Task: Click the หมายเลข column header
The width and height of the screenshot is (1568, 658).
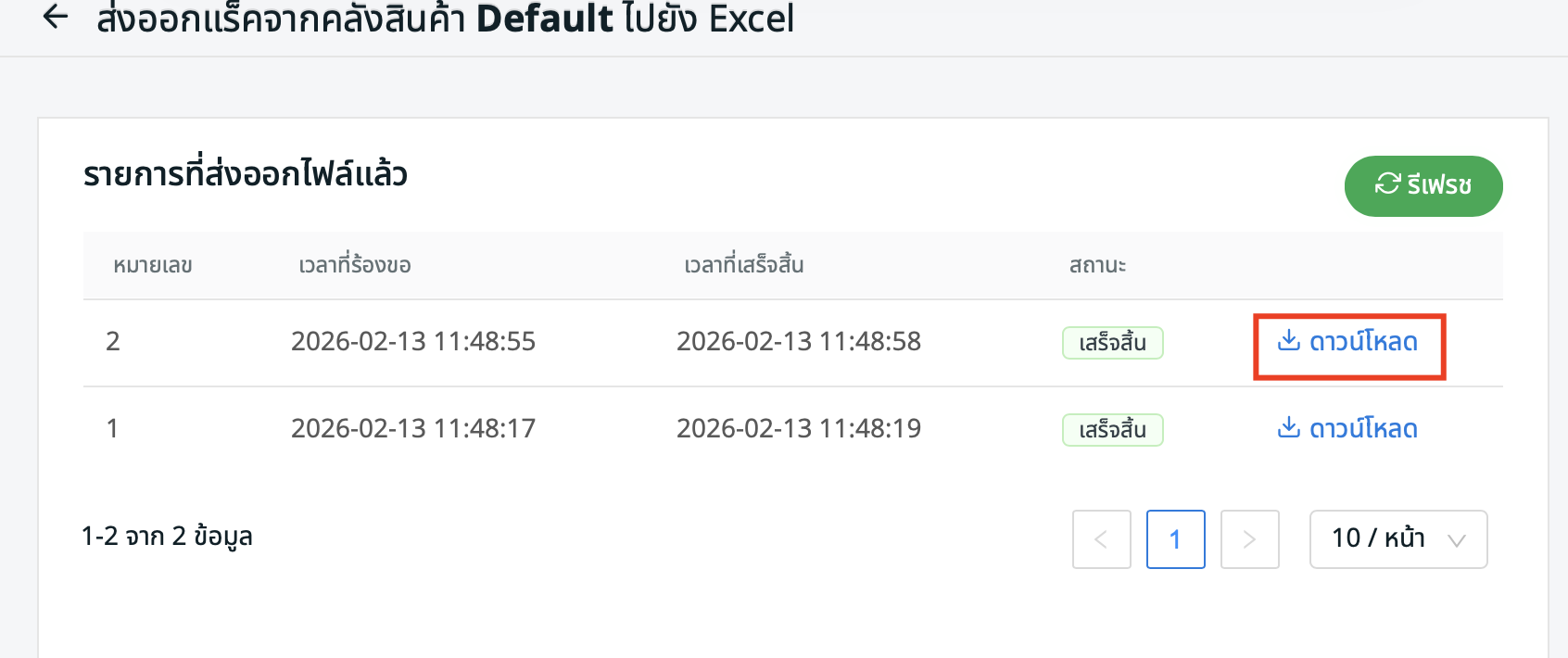Action: [153, 266]
